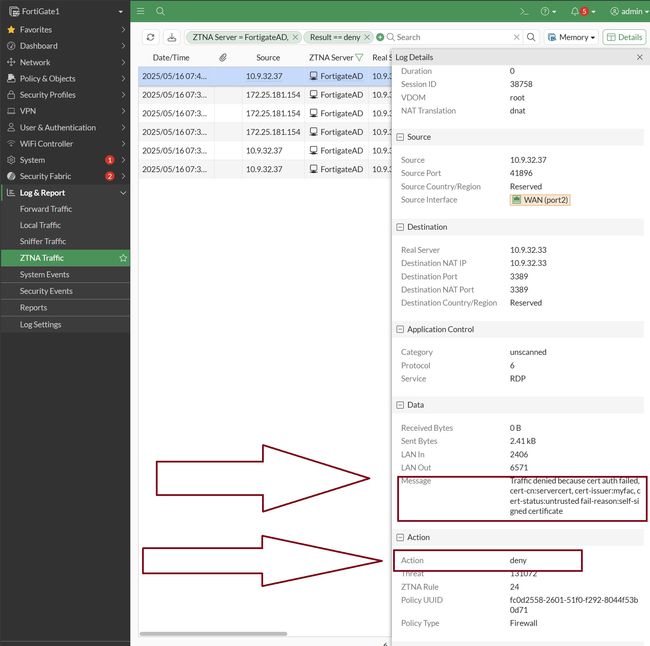Image resolution: width=650 pixels, height=646 pixels.
Task: Open the global search magnifier in header
Action: 160,11
